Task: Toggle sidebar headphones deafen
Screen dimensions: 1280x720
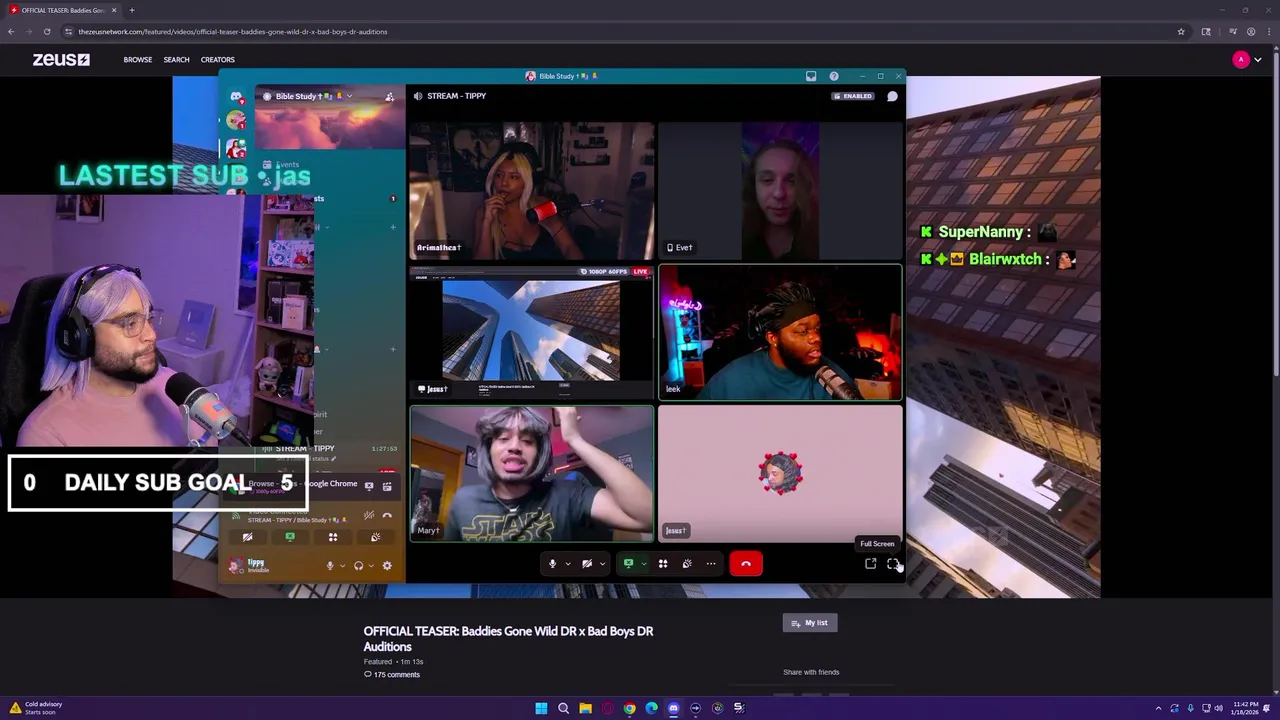Action: pos(359,566)
